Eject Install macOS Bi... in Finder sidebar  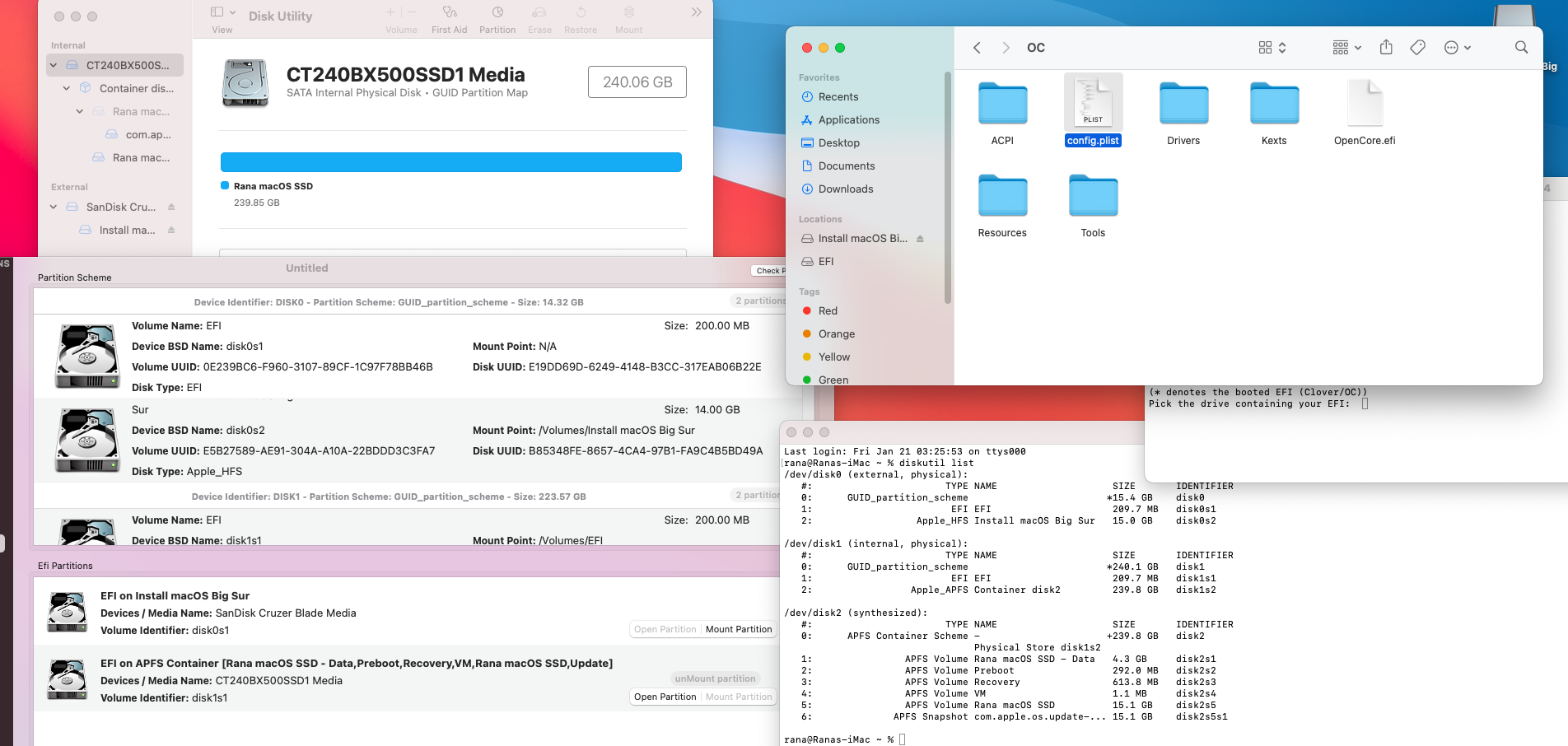click(920, 239)
